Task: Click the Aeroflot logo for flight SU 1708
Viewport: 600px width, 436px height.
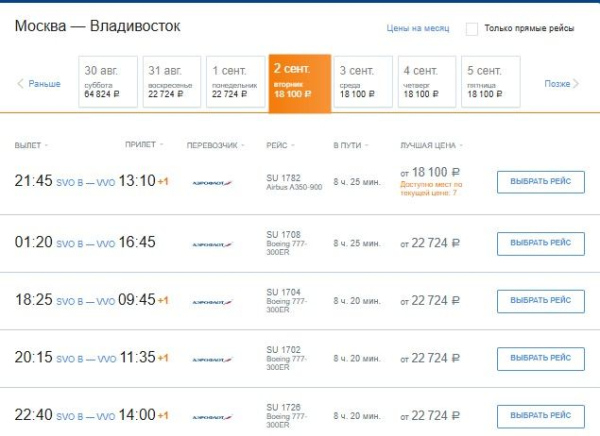Action: coord(211,243)
